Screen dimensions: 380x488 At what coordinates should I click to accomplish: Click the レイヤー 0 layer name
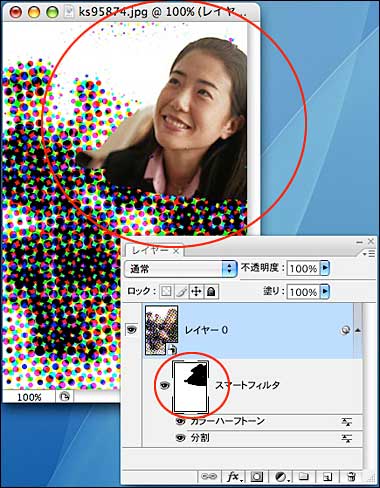tap(206, 330)
